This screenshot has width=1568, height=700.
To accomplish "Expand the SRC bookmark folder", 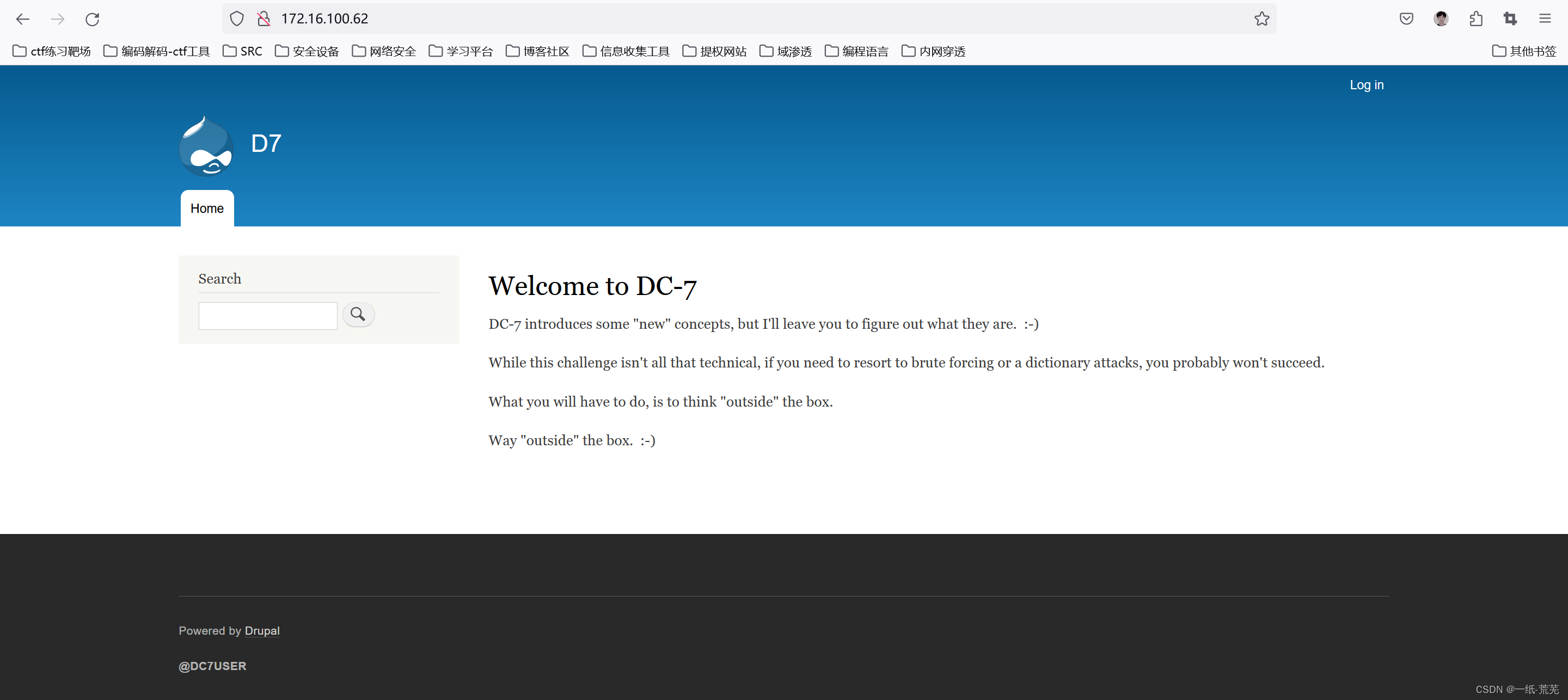I will (x=243, y=51).
